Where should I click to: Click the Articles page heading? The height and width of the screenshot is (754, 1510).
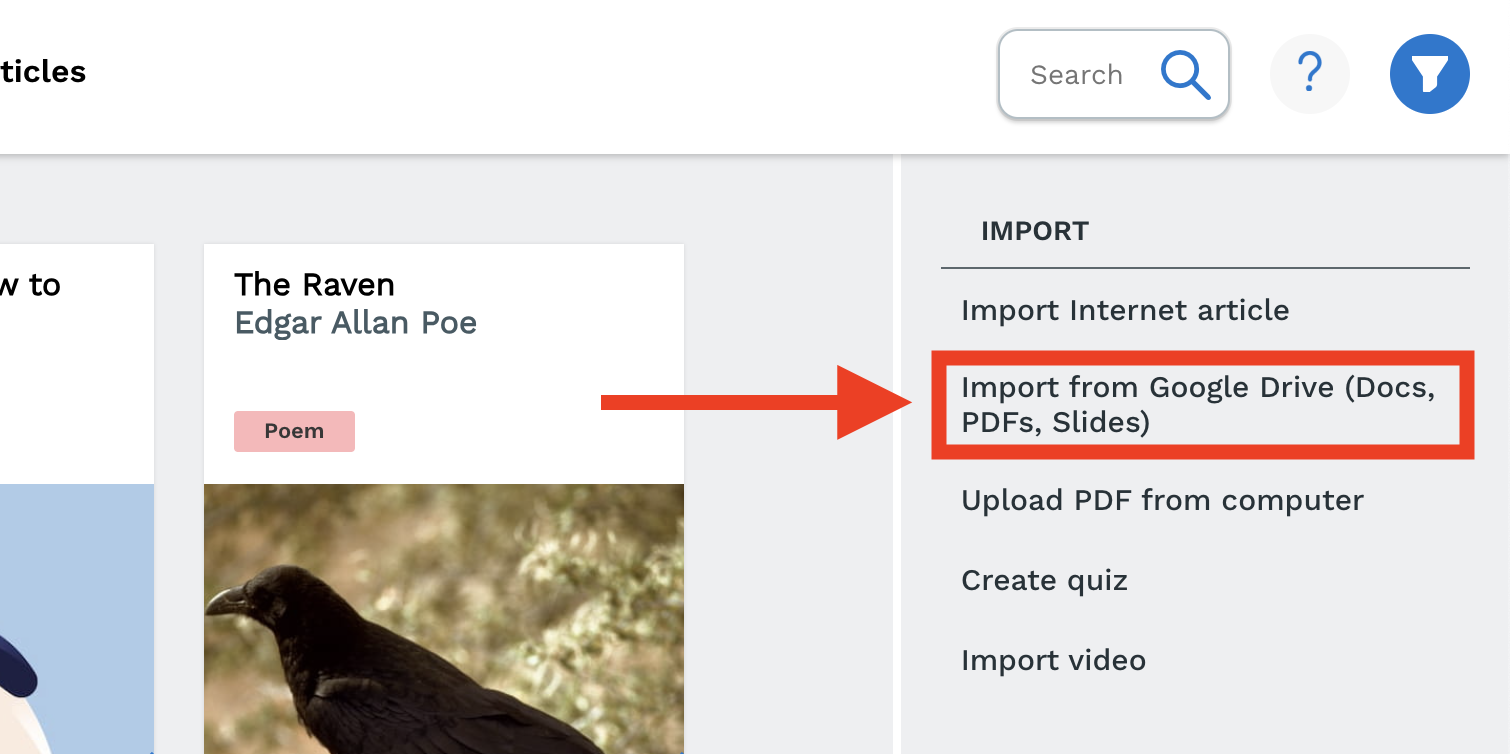[42, 72]
